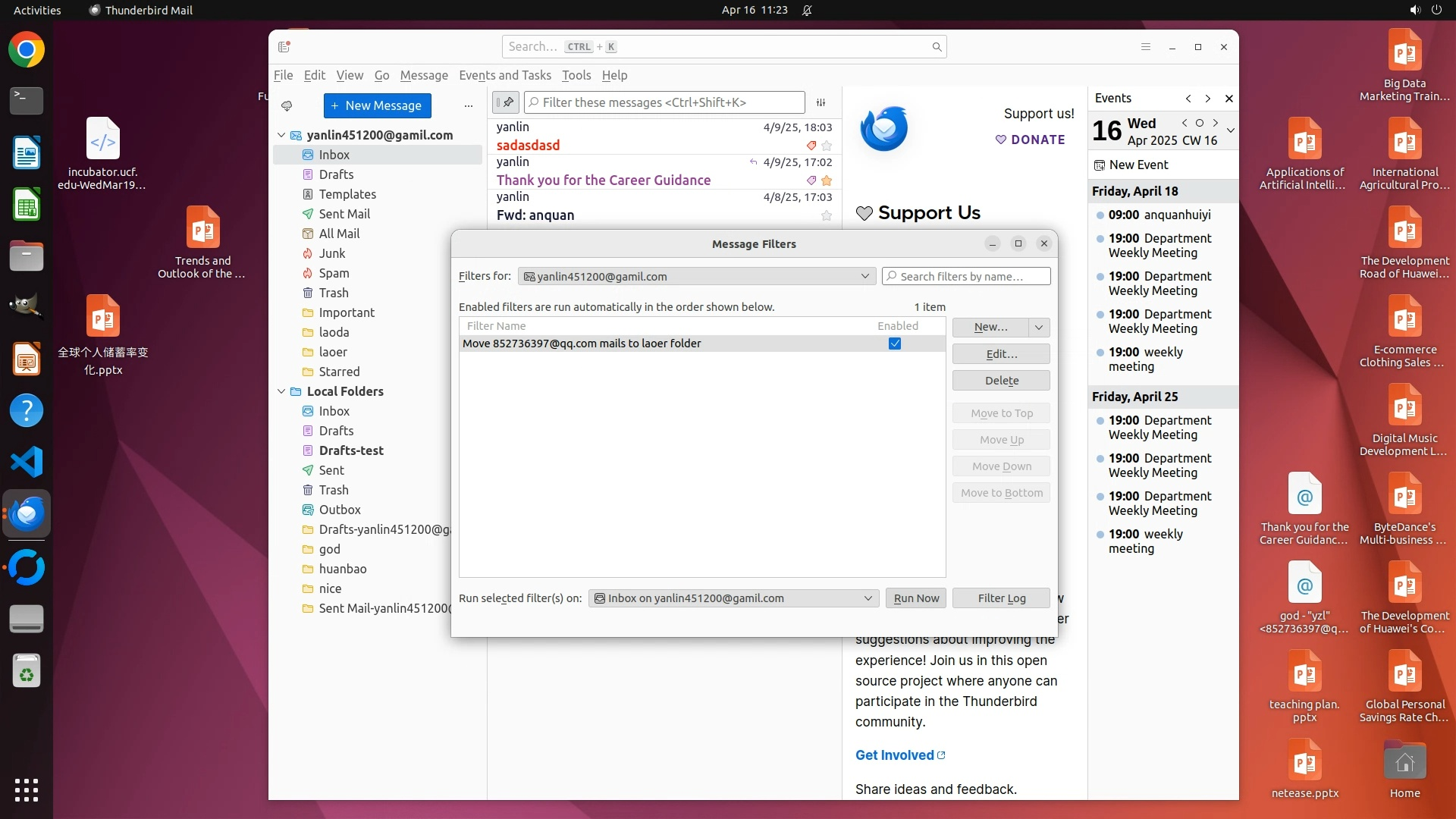This screenshot has height=819, width=1456.
Task: Collapse the Local Folders tree
Action: (281, 391)
